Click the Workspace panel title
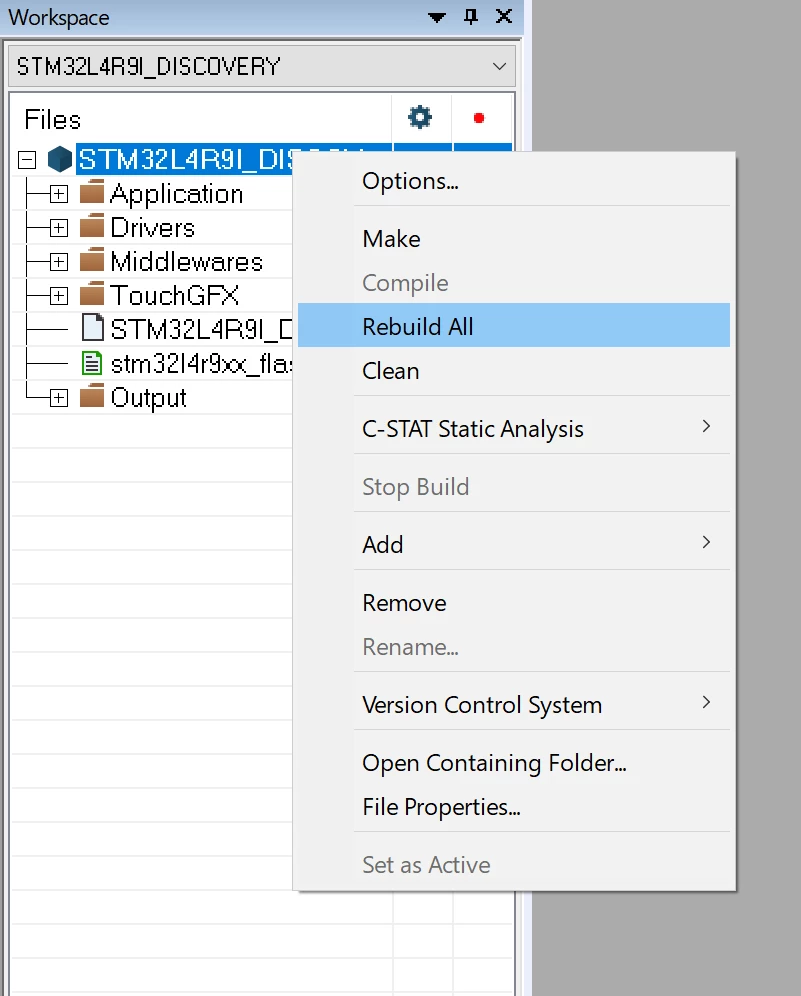The height and width of the screenshot is (996, 801). click(x=58, y=17)
